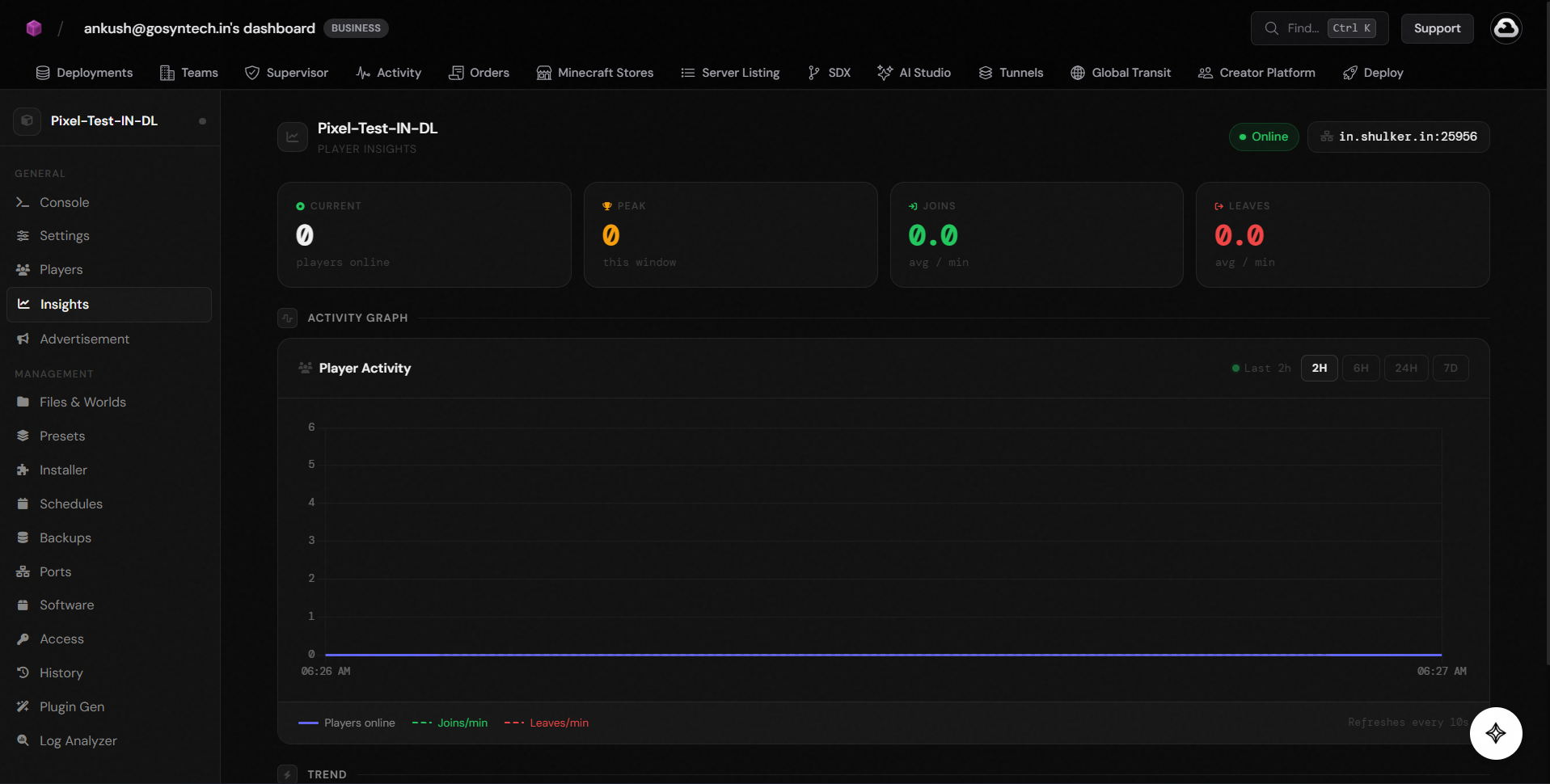The height and width of the screenshot is (784, 1550).
Task: Click the Installer puzzle piece icon
Action: (x=23, y=470)
